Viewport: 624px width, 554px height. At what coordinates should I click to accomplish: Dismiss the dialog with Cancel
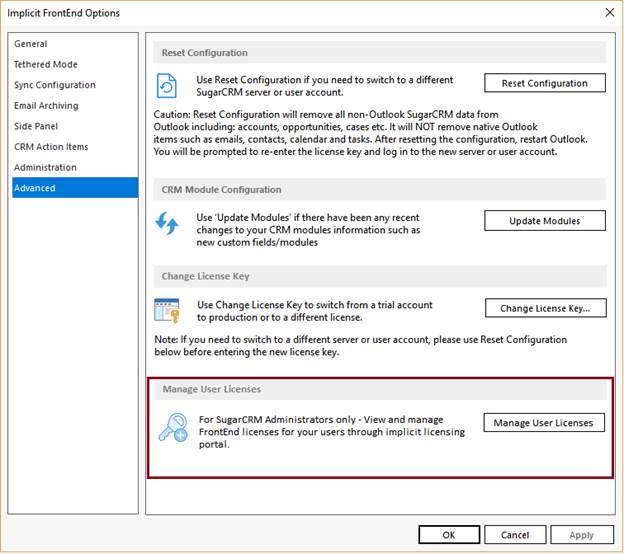coord(515,535)
